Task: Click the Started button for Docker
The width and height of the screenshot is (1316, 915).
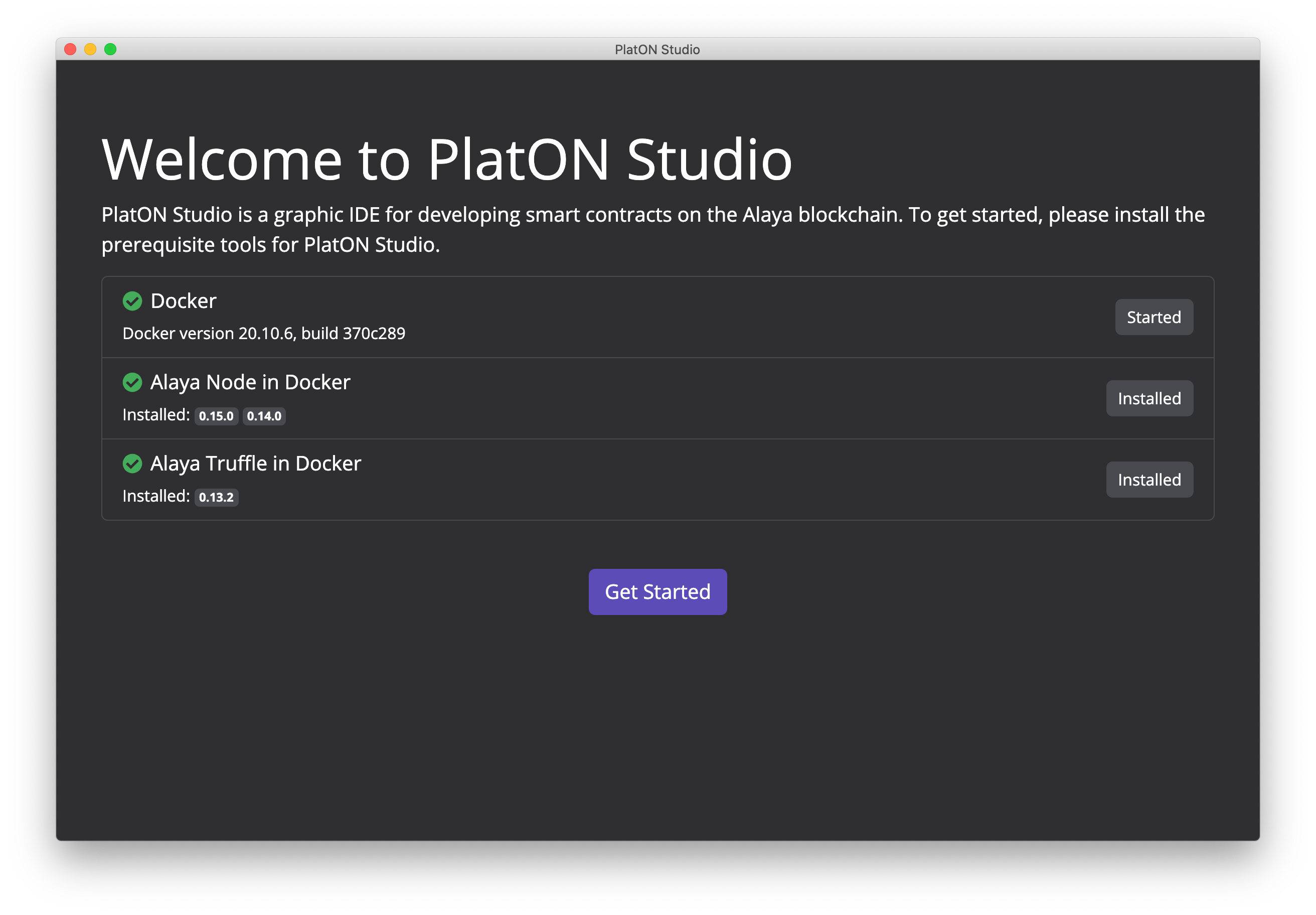Action: pos(1153,317)
